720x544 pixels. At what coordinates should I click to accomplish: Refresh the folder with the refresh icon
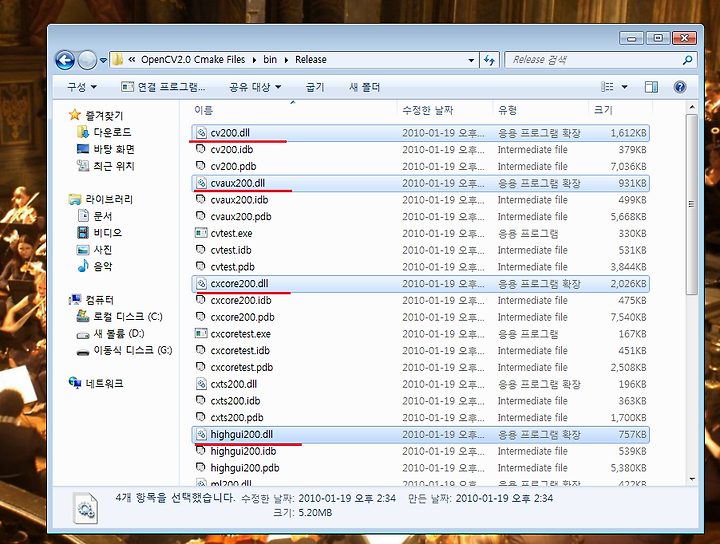point(489,60)
